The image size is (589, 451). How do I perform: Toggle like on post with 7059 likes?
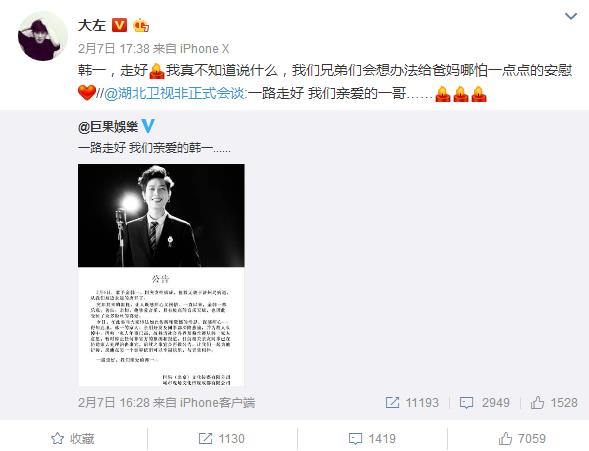click(x=522, y=438)
